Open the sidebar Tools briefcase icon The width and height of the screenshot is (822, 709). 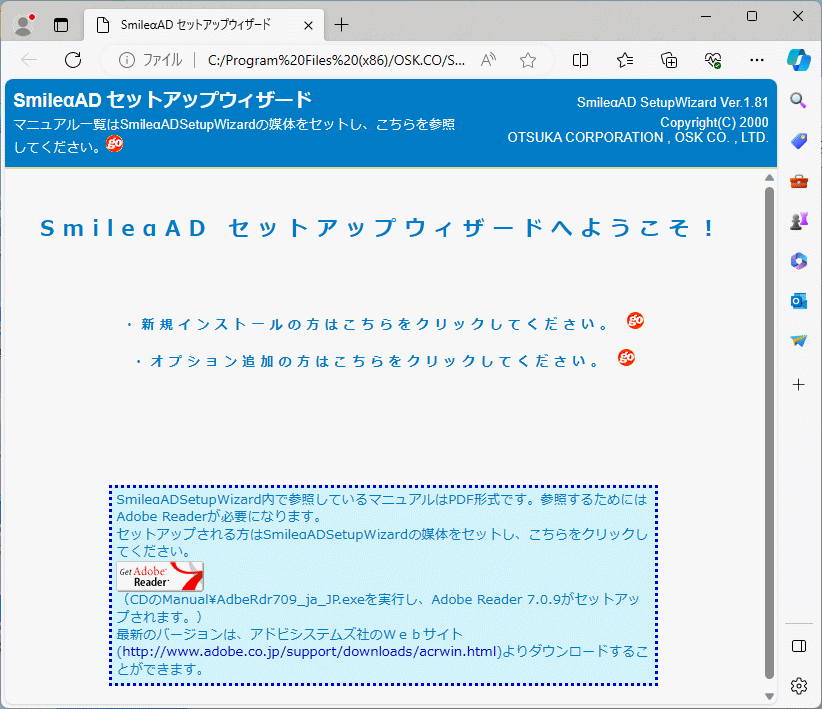(798, 181)
